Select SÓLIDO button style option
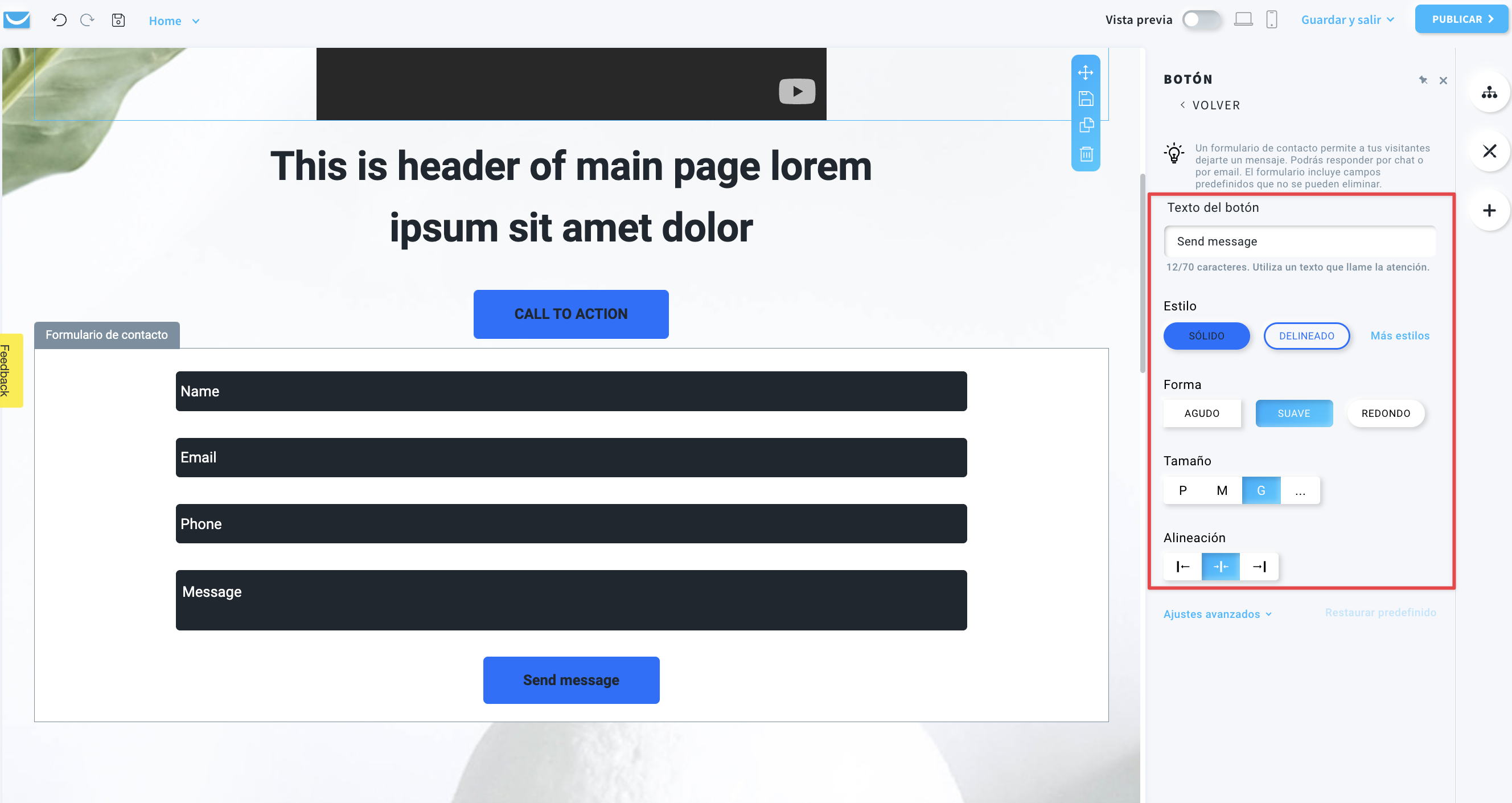 [x=1207, y=335]
